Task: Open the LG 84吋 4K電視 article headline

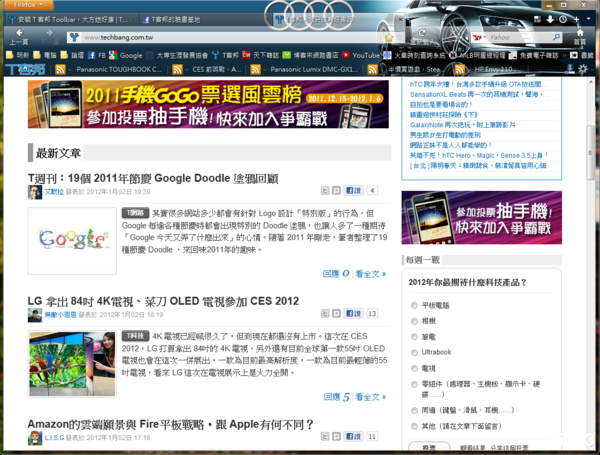Action: pos(162,300)
